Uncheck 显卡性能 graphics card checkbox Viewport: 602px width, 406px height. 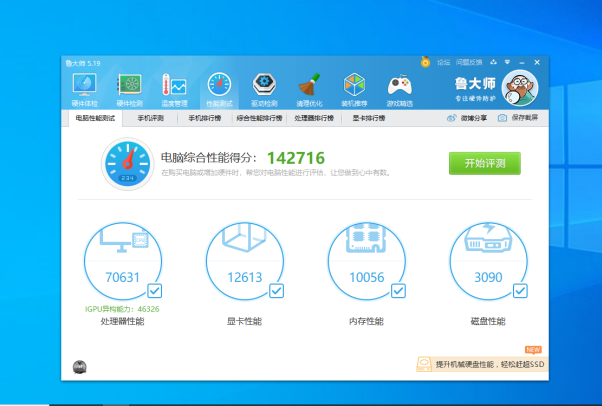276,291
